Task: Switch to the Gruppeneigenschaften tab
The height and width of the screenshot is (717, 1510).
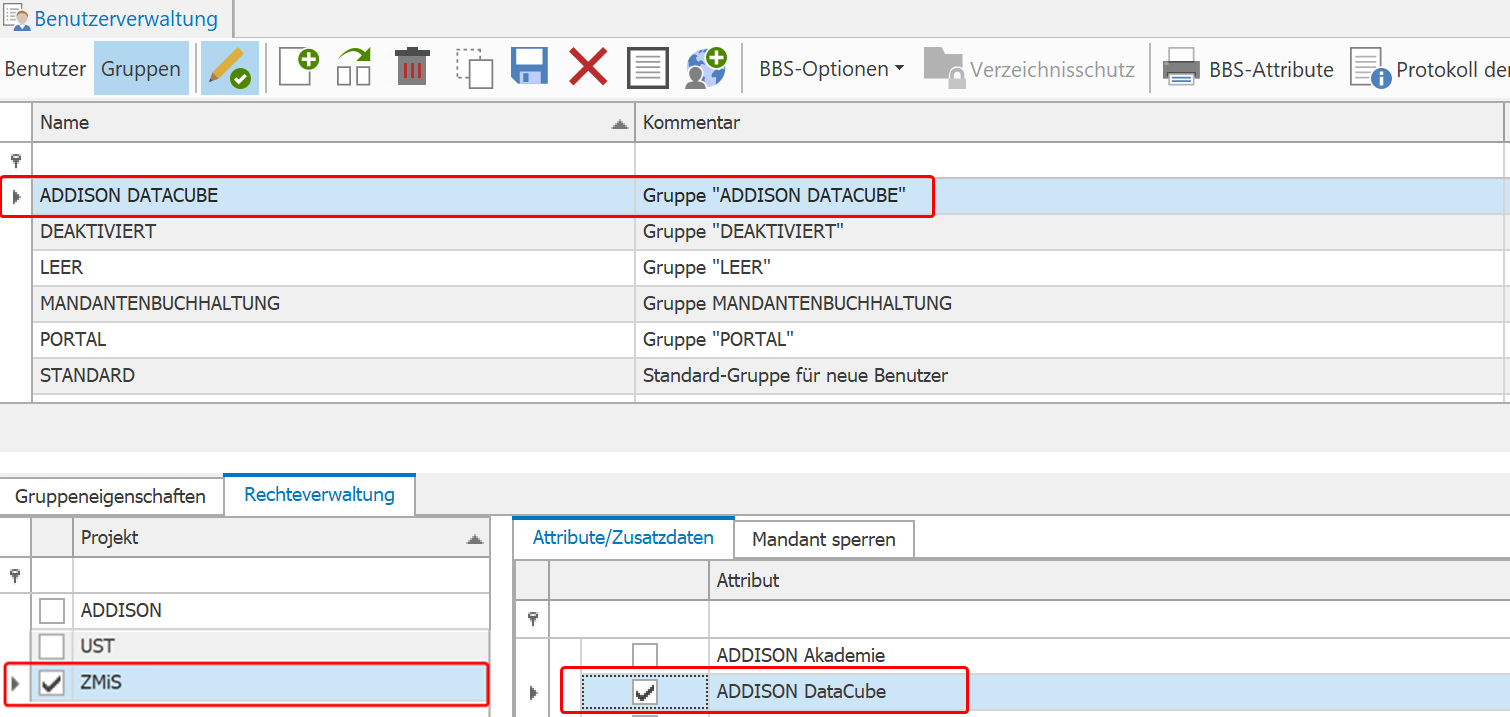Action: (x=111, y=496)
